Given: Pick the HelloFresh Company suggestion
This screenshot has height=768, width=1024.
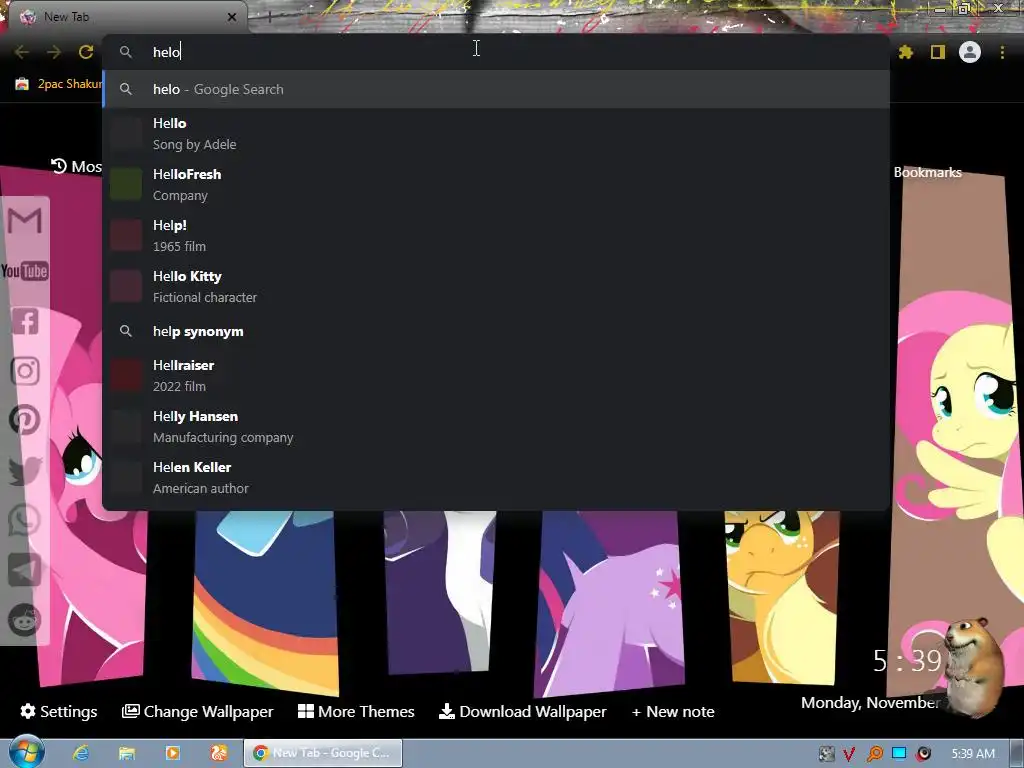Looking at the screenshot, I should pyautogui.click(x=496, y=185).
